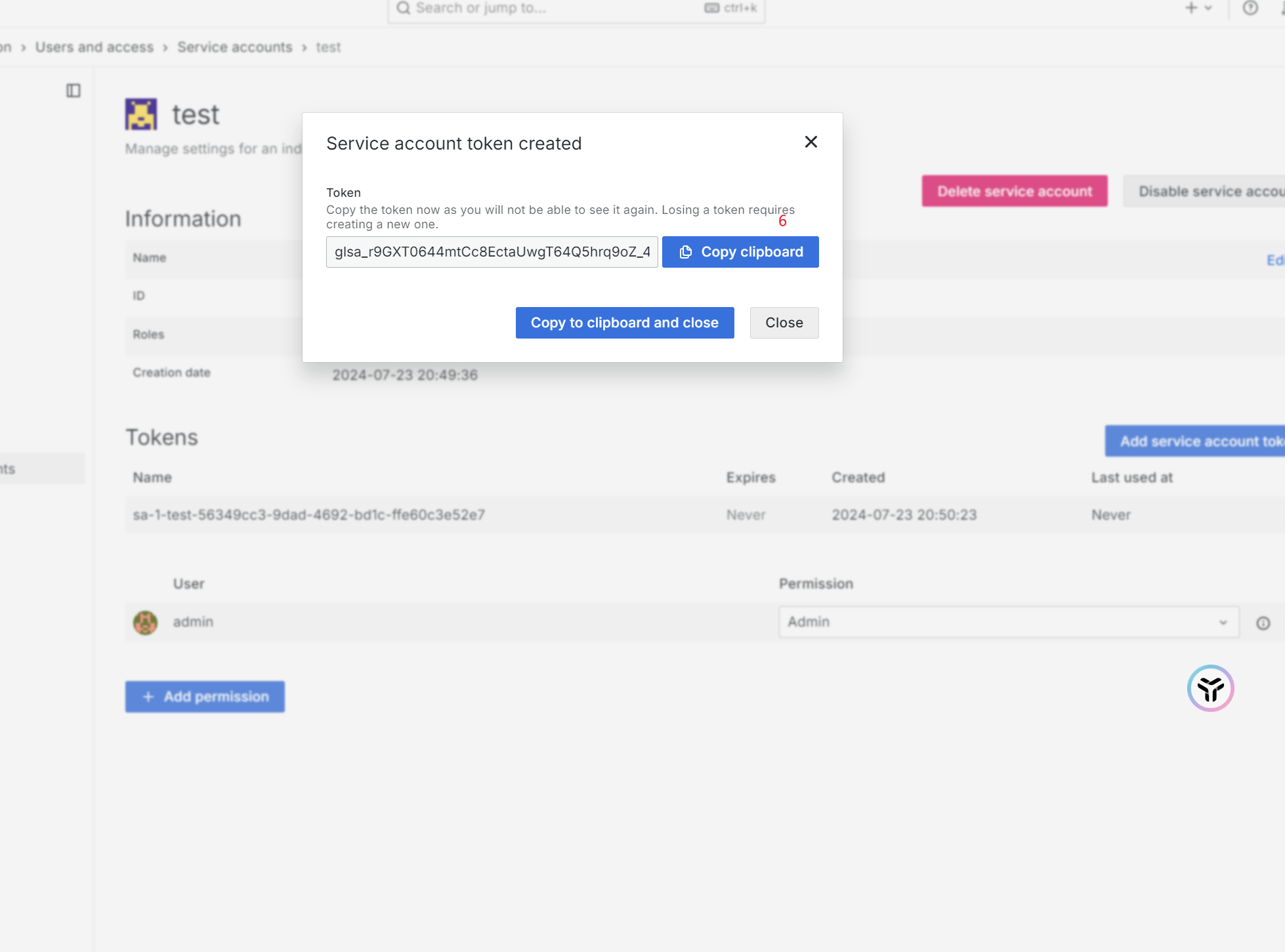Click the permission info circle icon
1285x952 pixels.
(x=1263, y=623)
